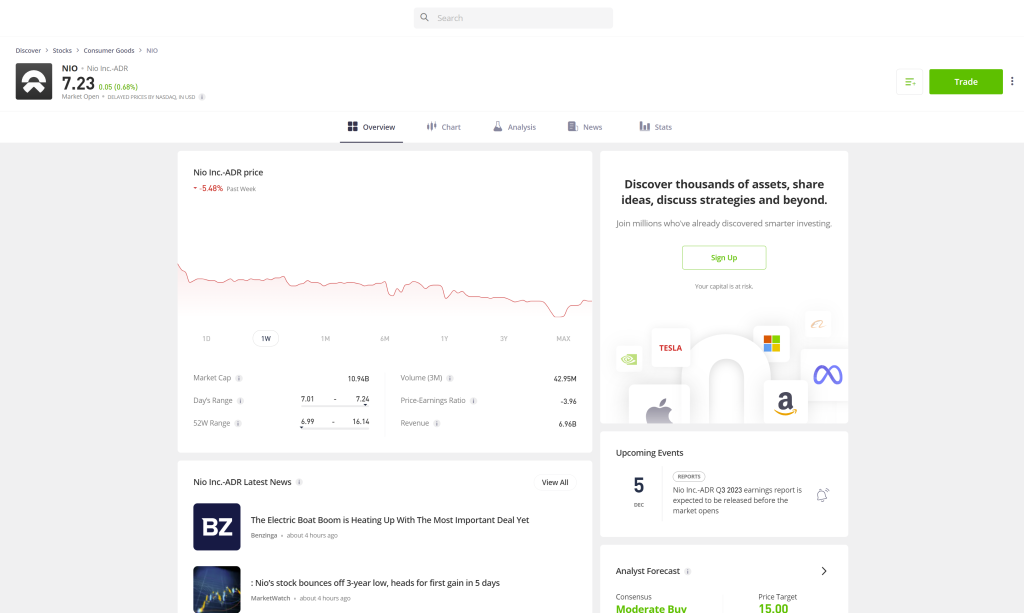Open the three-dot options menu
This screenshot has width=1024, height=613.
click(x=1012, y=81)
